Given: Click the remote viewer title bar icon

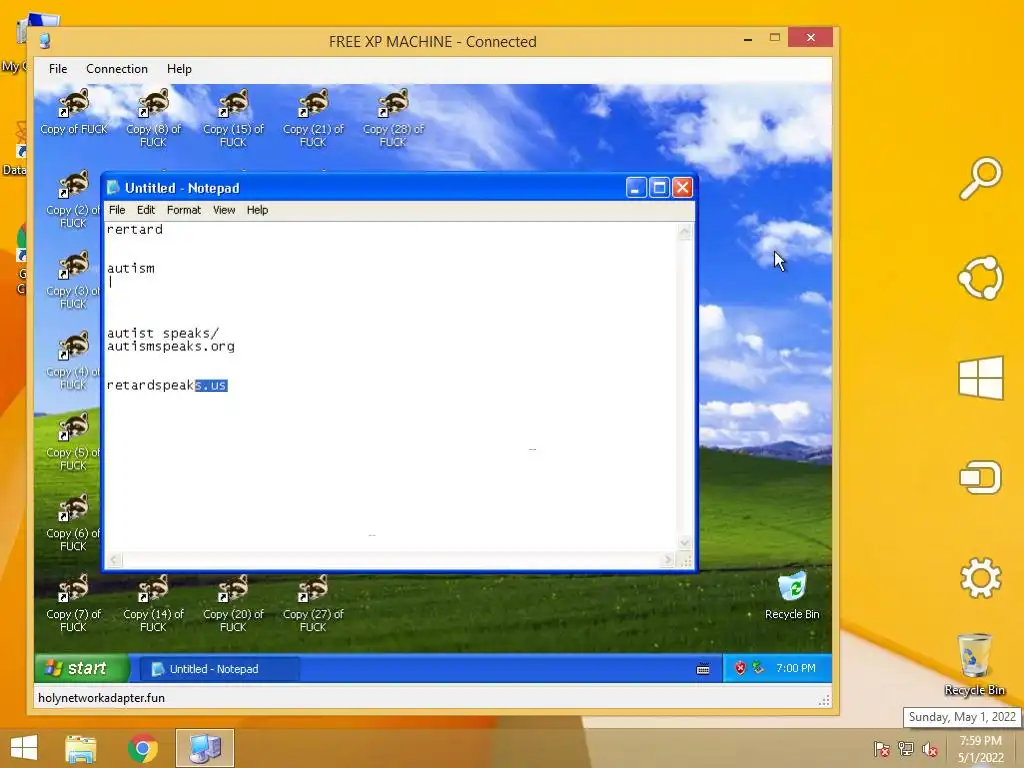Looking at the screenshot, I should (x=45, y=41).
